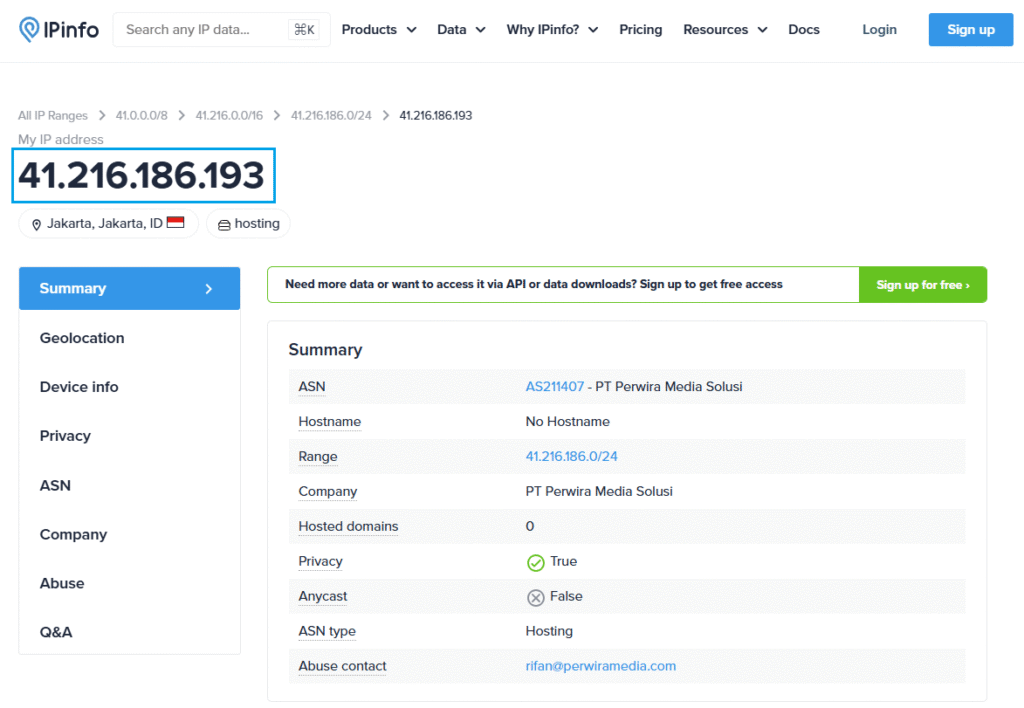Screen dimensions: 1024x708
Task: Open the 41.0.0.0/8 breadcrumb link
Action: (x=142, y=116)
